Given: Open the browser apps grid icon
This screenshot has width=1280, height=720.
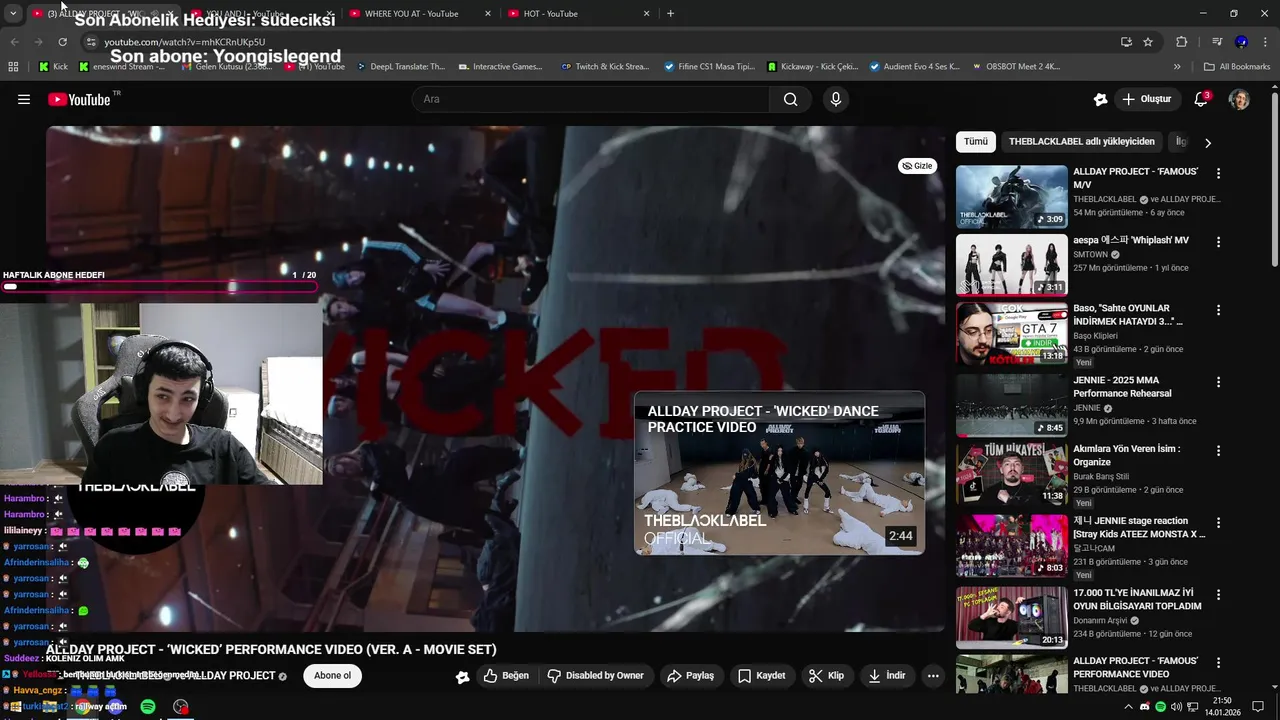Looking at the screenshot, I should click(x=13, y=67).
